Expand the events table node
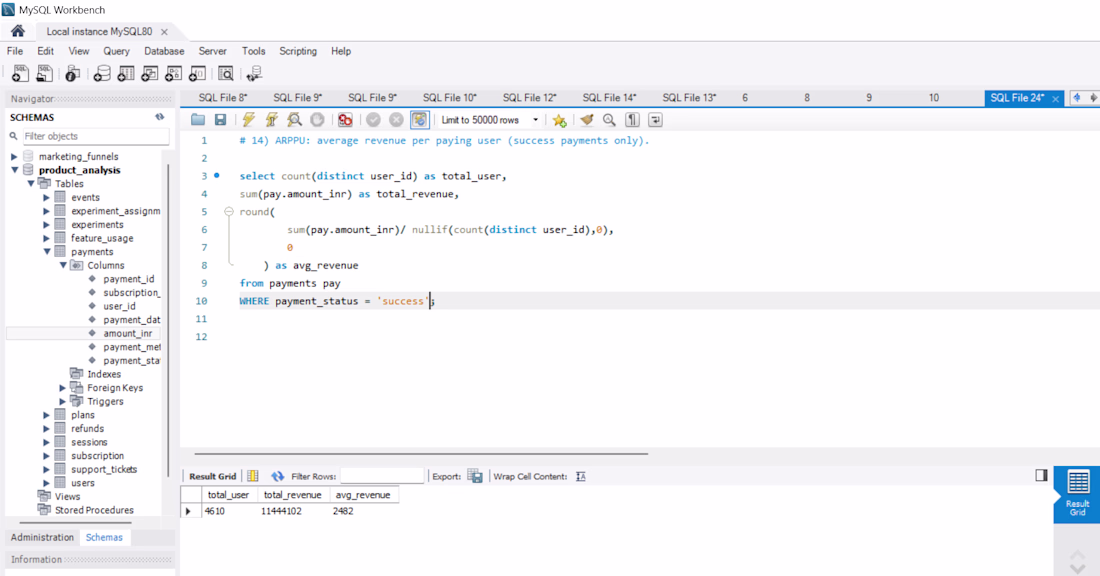This screenshot has width=1100, height=576. (46, 197)
